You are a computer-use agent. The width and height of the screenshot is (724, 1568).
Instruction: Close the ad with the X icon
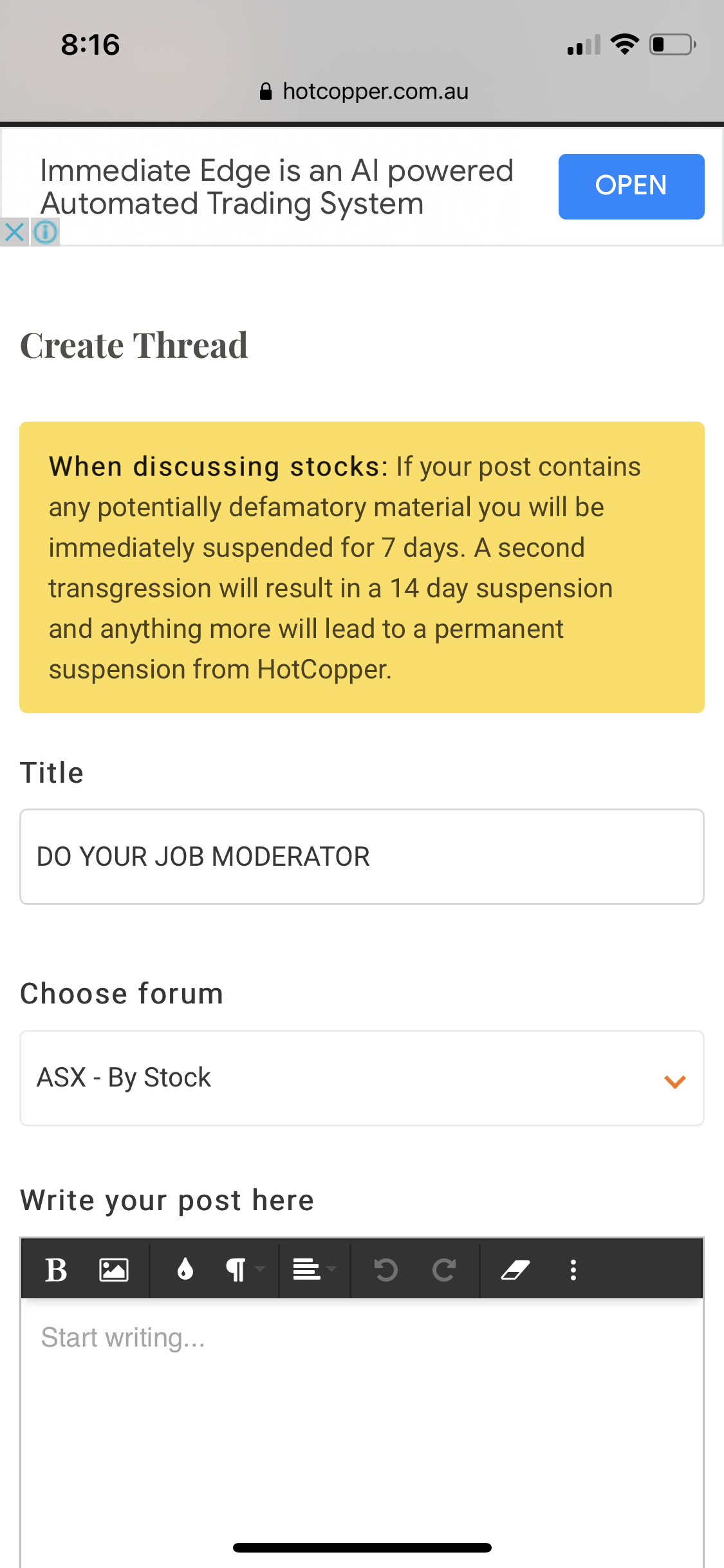click(14, 232)
